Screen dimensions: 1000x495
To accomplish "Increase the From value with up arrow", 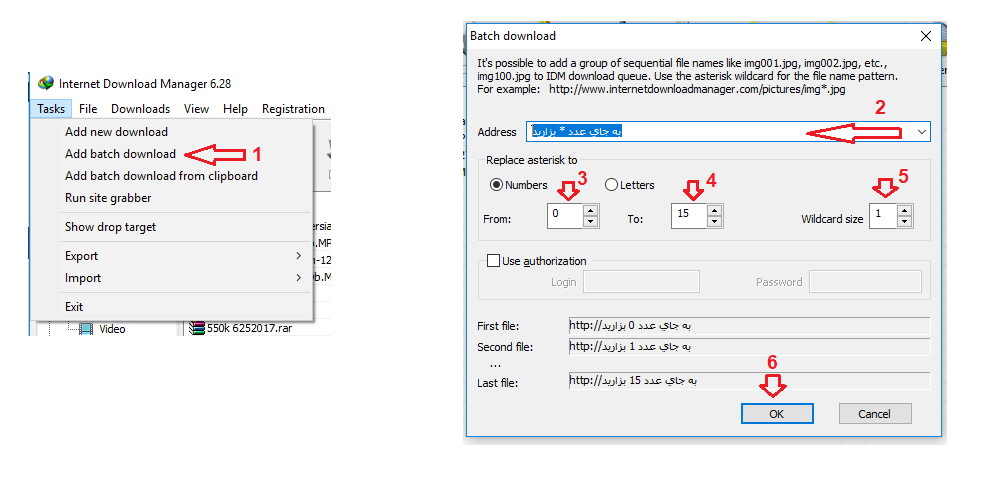I will pos(590,210).
